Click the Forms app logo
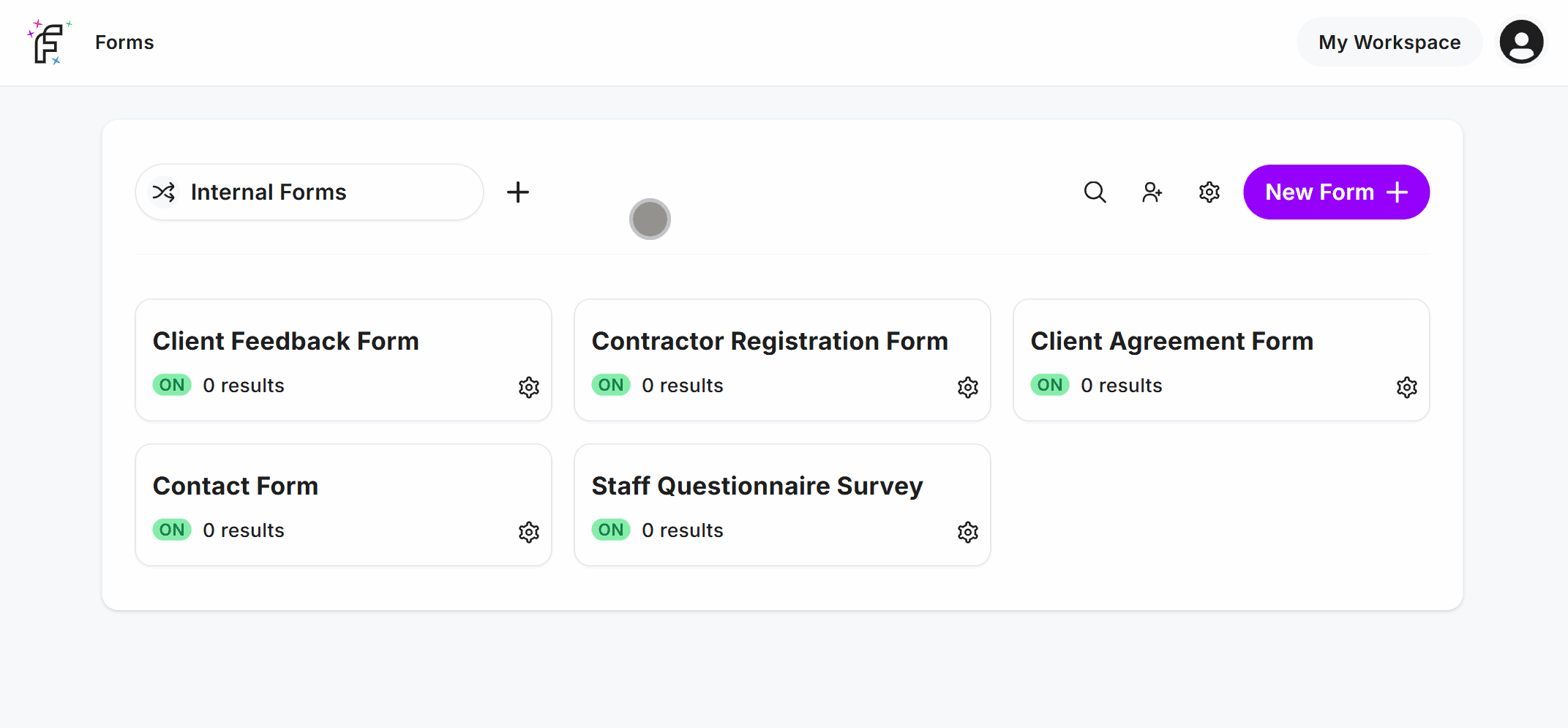Viewport: 1568px width, 728px height. (49, 42)
